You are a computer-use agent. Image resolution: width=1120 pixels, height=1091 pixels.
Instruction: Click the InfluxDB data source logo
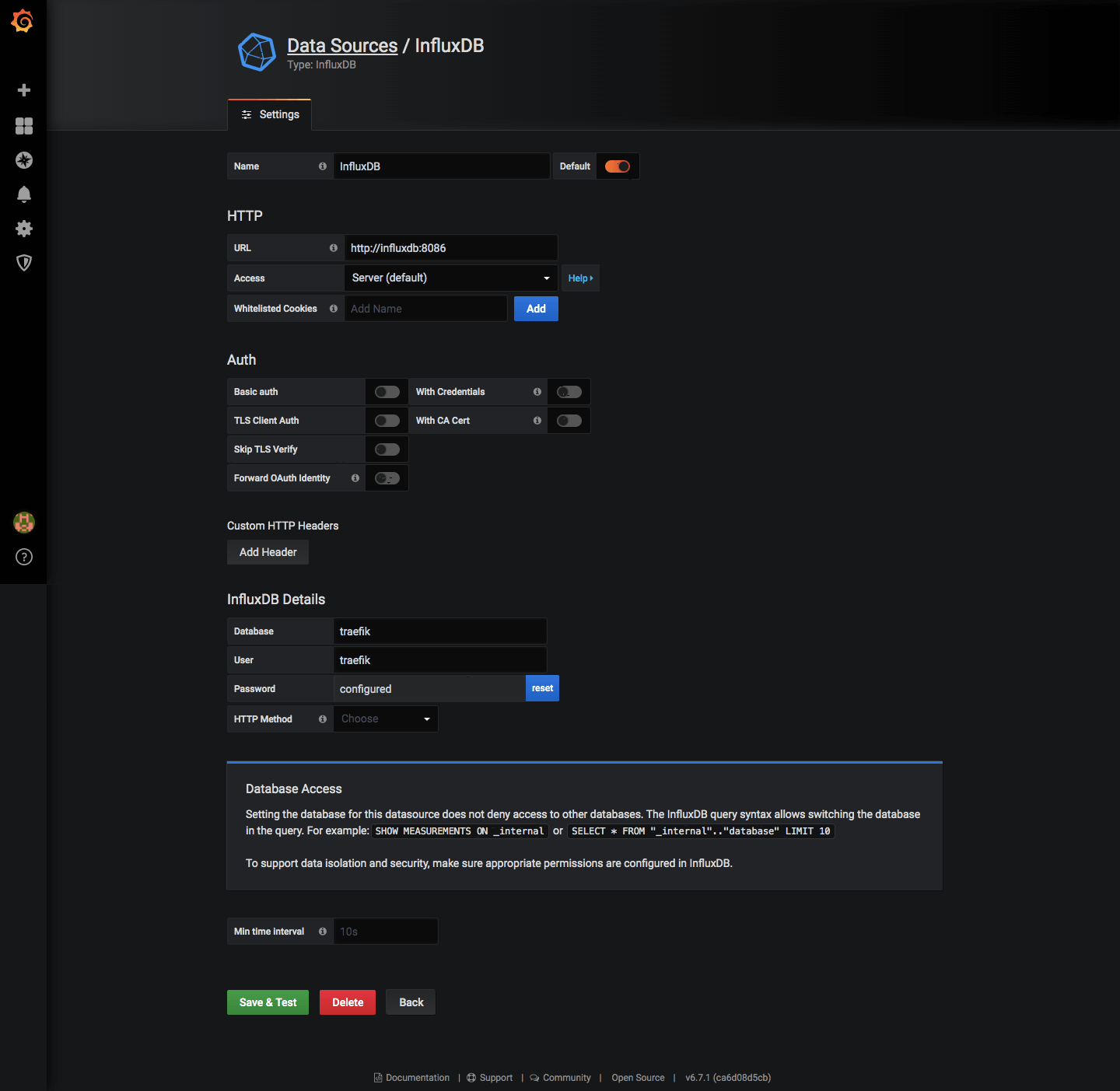pyautogui.click(x=257, y=52)
